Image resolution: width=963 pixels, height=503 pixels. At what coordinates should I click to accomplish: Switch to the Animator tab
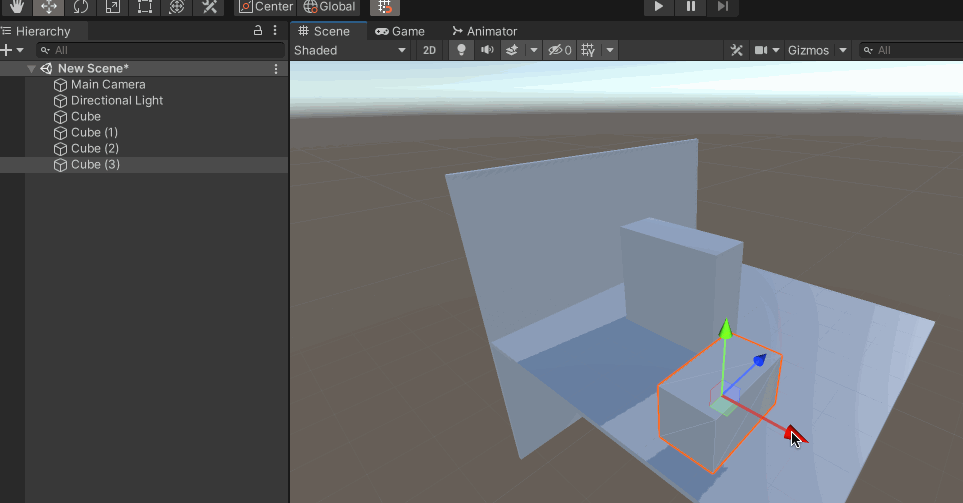(485, 31)
